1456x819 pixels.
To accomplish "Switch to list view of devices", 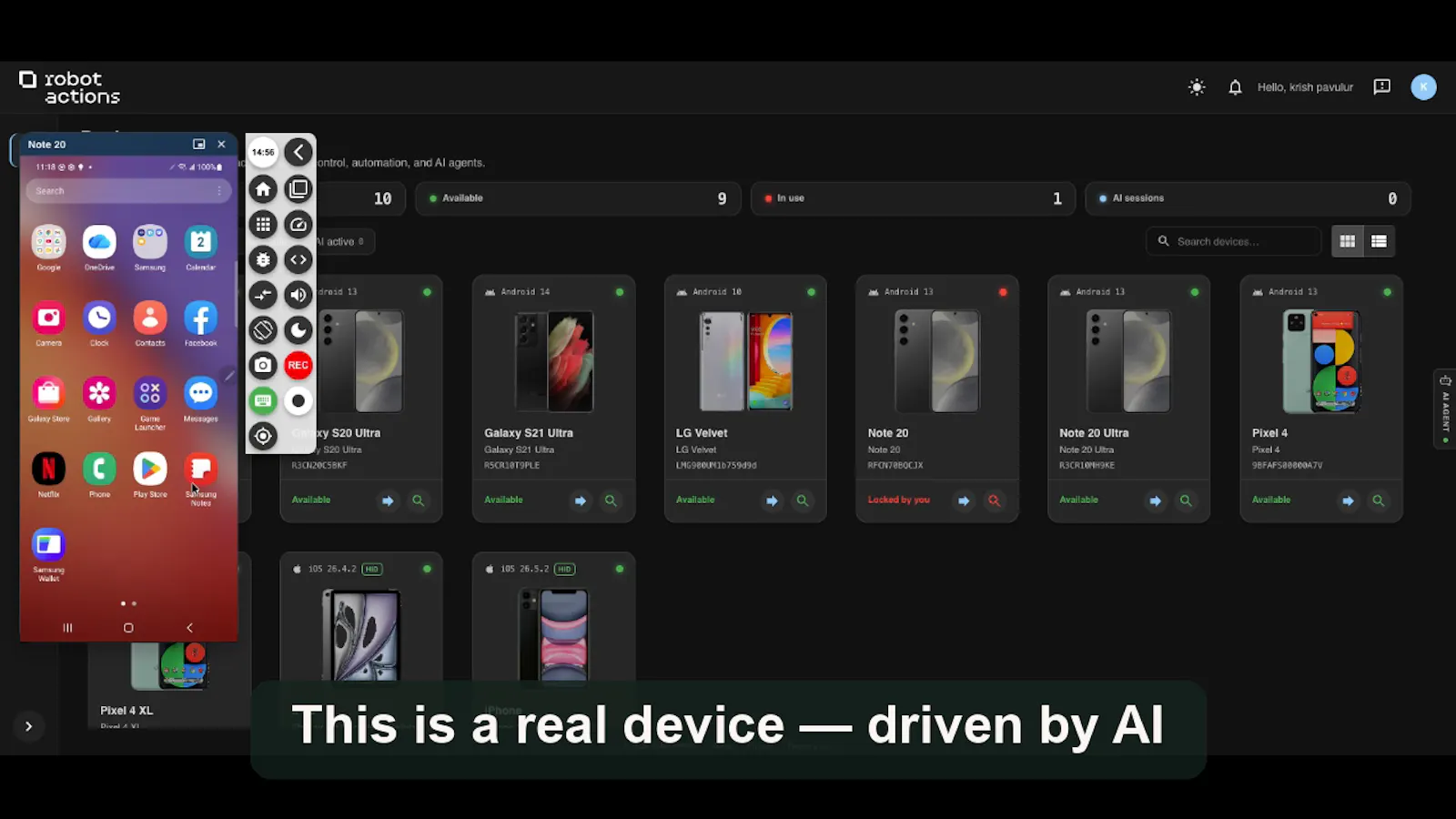I will pyautogui.click(x=1380, y=241).
